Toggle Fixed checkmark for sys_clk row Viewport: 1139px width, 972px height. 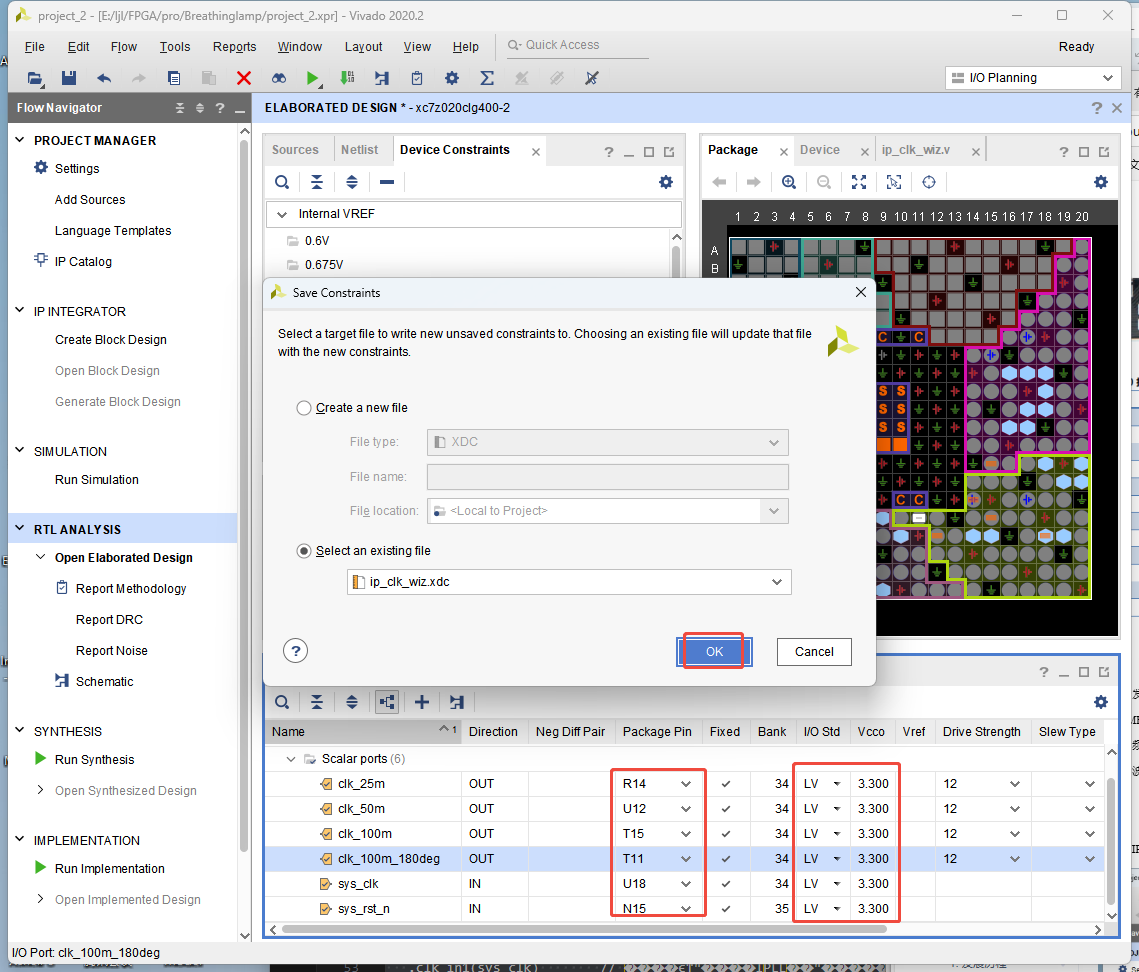pos(725,884)
